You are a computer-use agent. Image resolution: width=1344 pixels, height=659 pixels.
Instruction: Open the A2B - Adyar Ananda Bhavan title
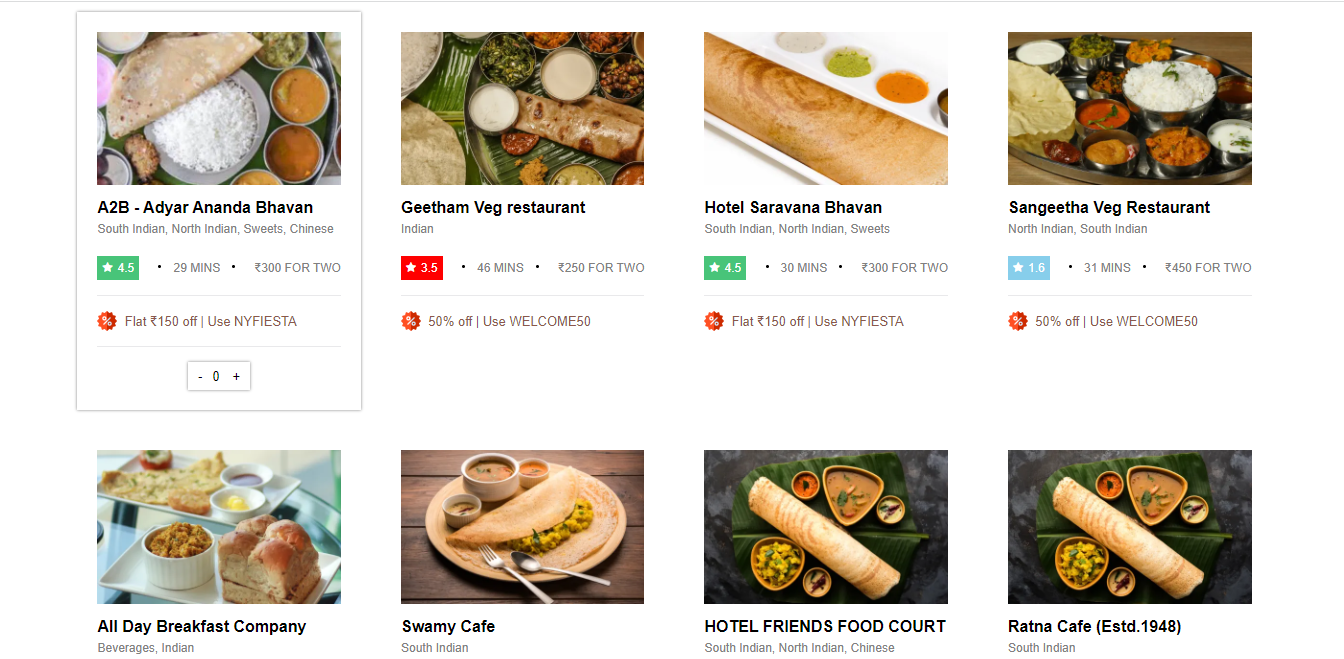tap(205, 208)
